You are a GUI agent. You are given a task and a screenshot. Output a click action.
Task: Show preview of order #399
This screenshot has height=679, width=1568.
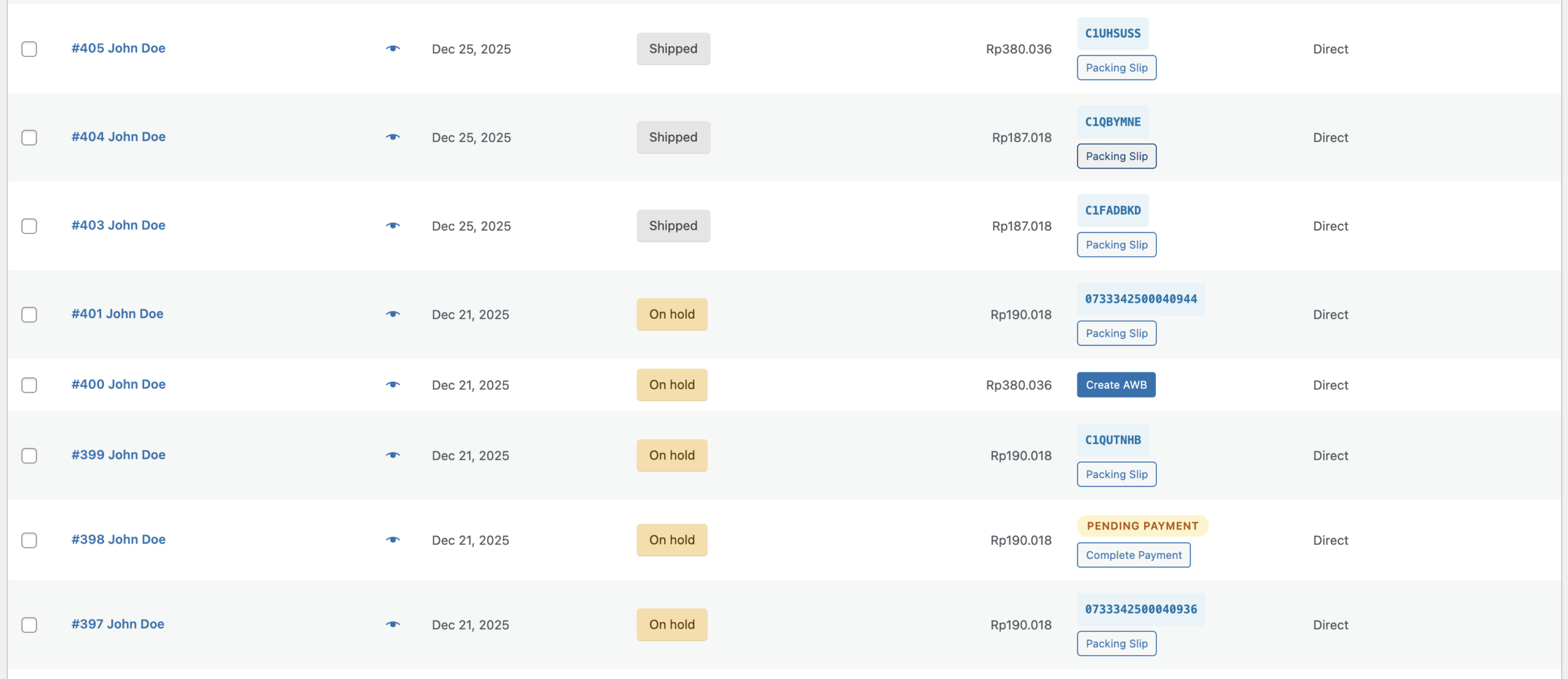click(393, 455)
